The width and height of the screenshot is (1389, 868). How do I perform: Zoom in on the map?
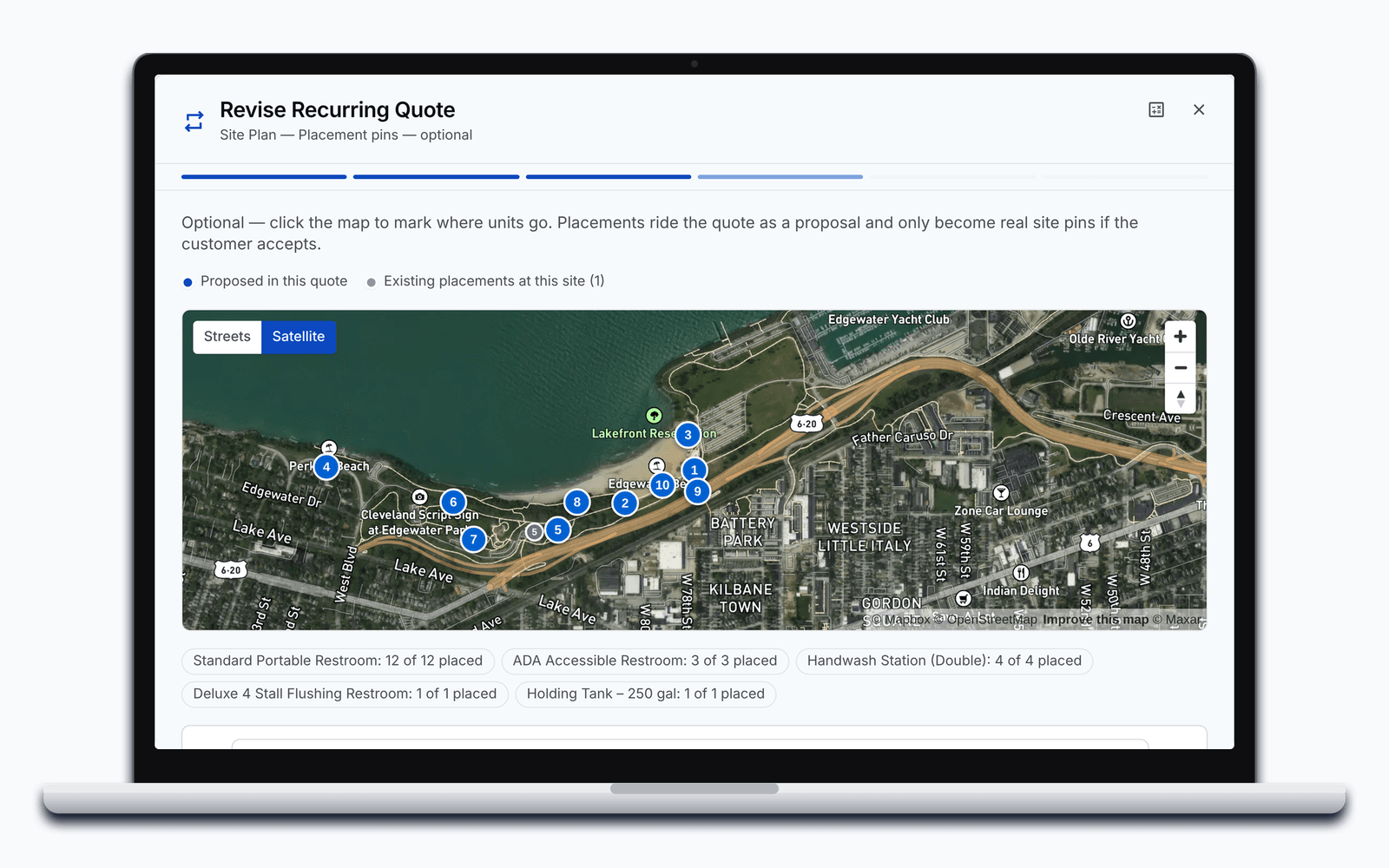(x=1181, y=337)
